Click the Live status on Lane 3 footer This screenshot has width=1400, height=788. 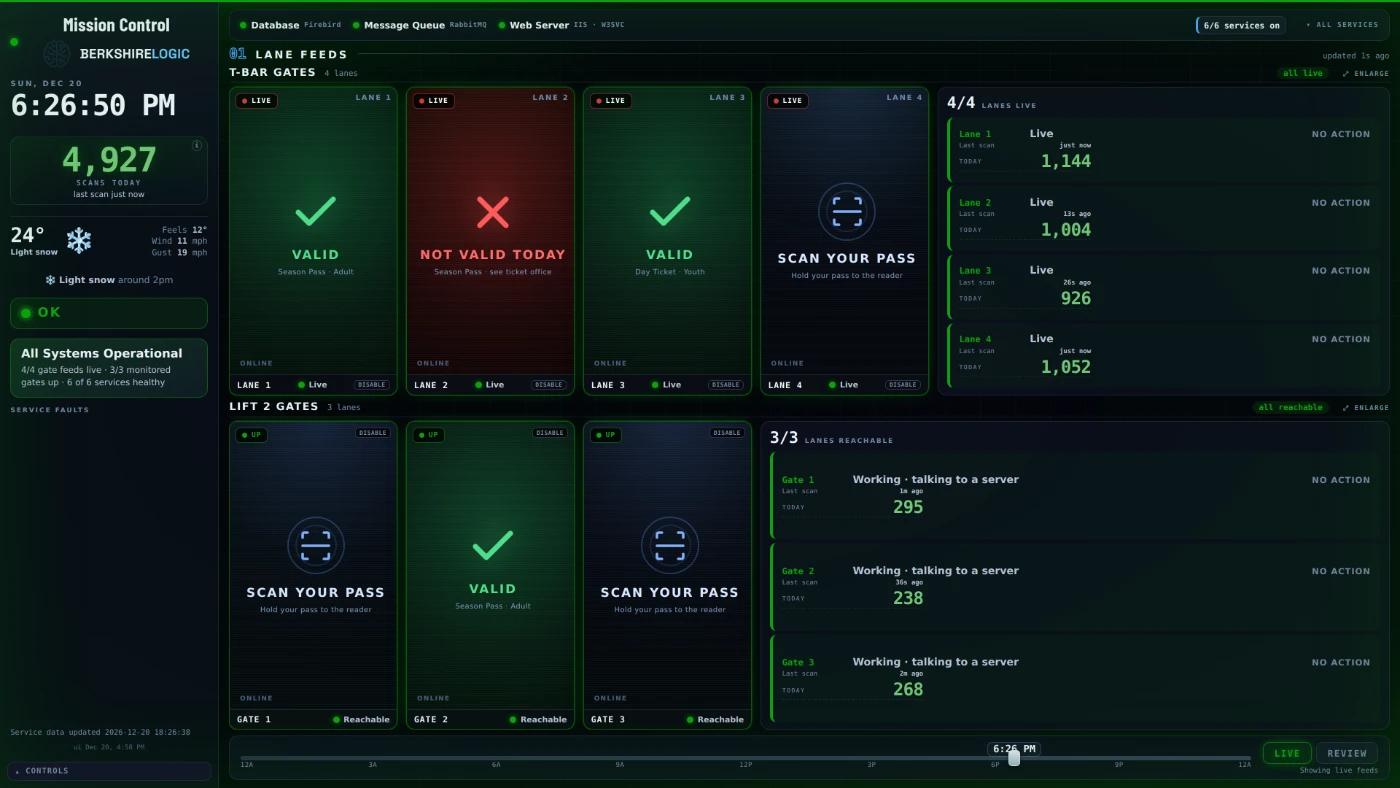(x=666, y=385)
